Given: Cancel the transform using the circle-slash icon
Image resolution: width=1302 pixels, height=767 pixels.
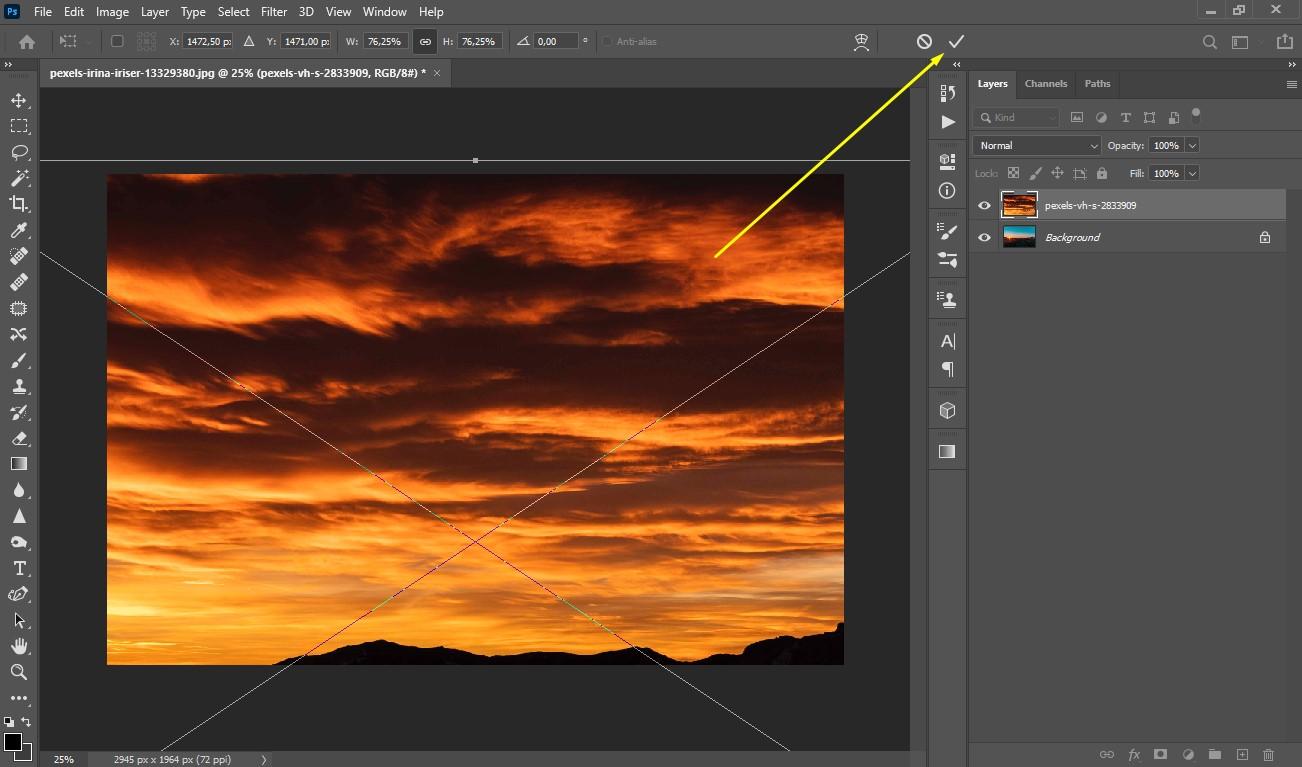Looking at the screenshot, I should [x=924, y=41].
